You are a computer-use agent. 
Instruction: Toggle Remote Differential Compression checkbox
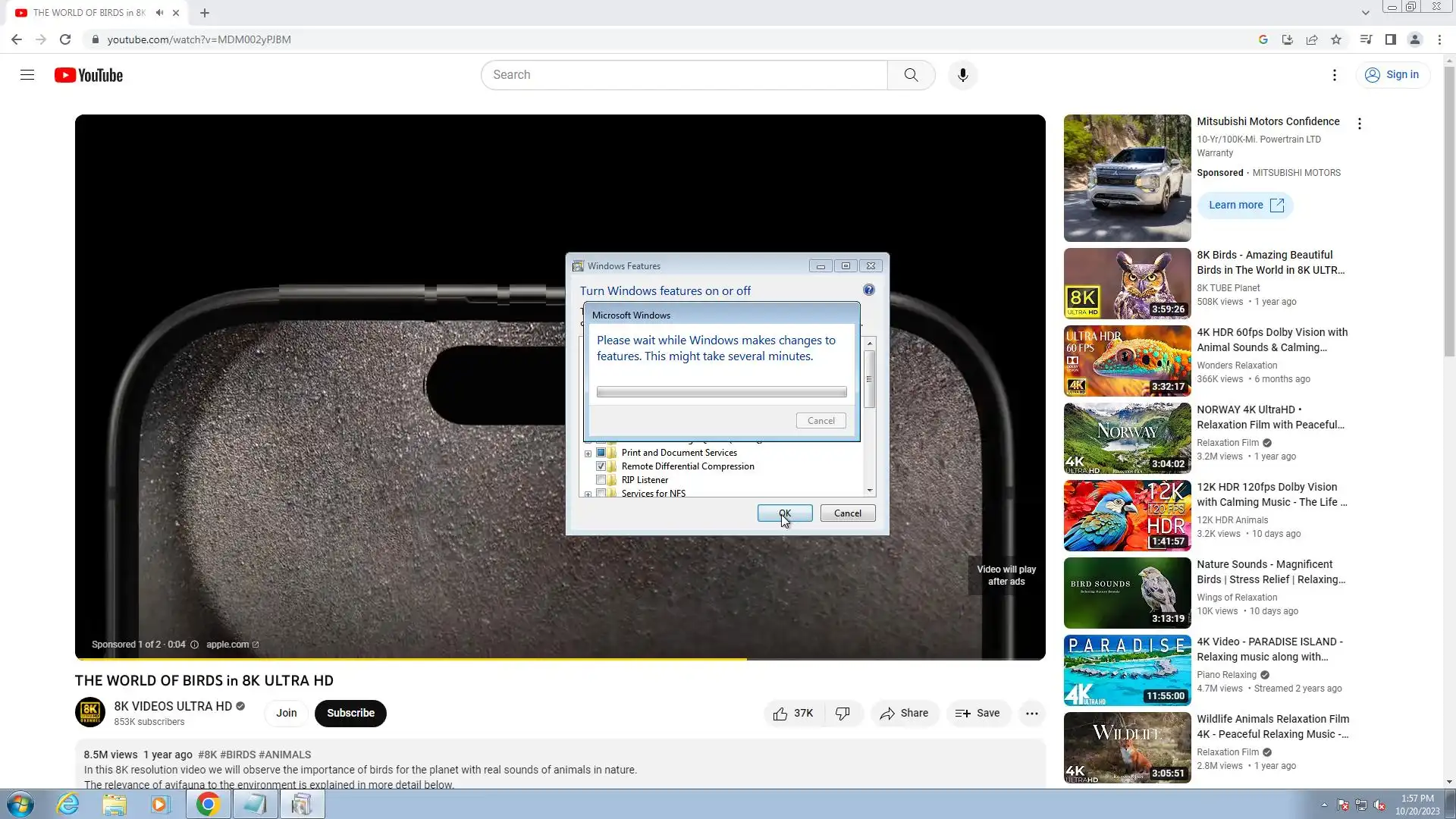601,466
